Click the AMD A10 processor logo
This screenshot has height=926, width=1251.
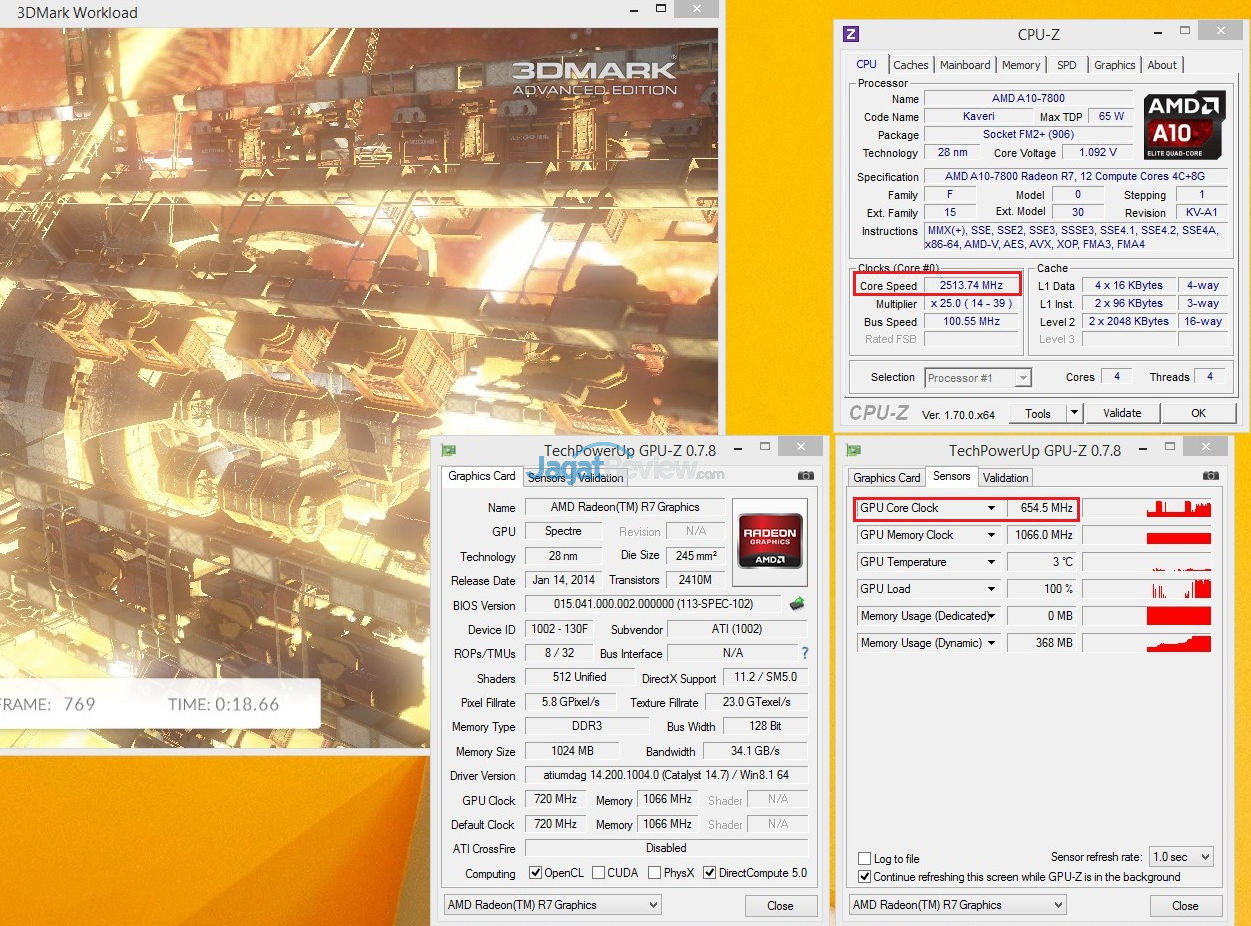[x=1184, y=124]
